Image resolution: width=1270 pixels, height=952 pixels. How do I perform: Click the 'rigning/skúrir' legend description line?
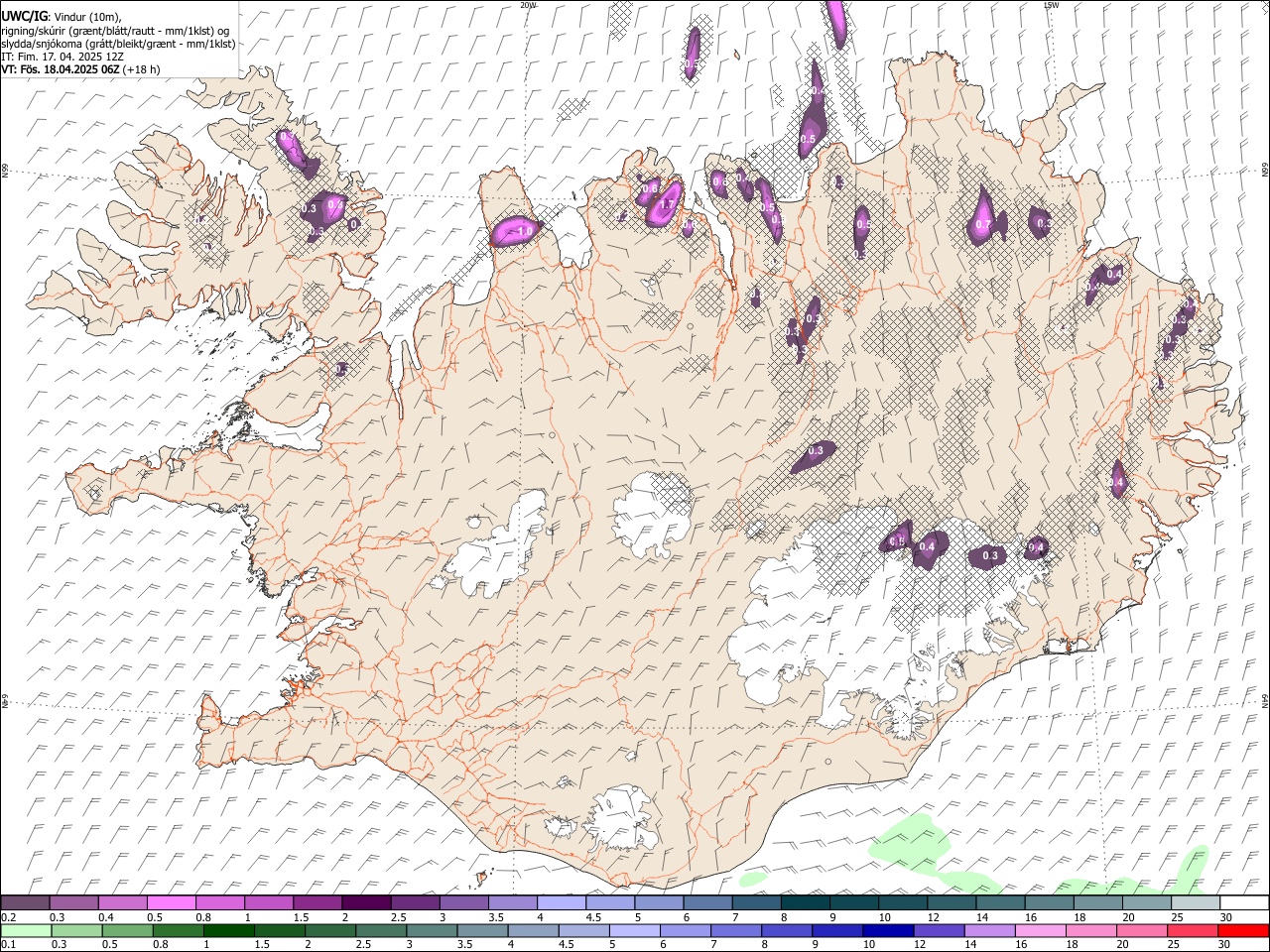[115, 30]
